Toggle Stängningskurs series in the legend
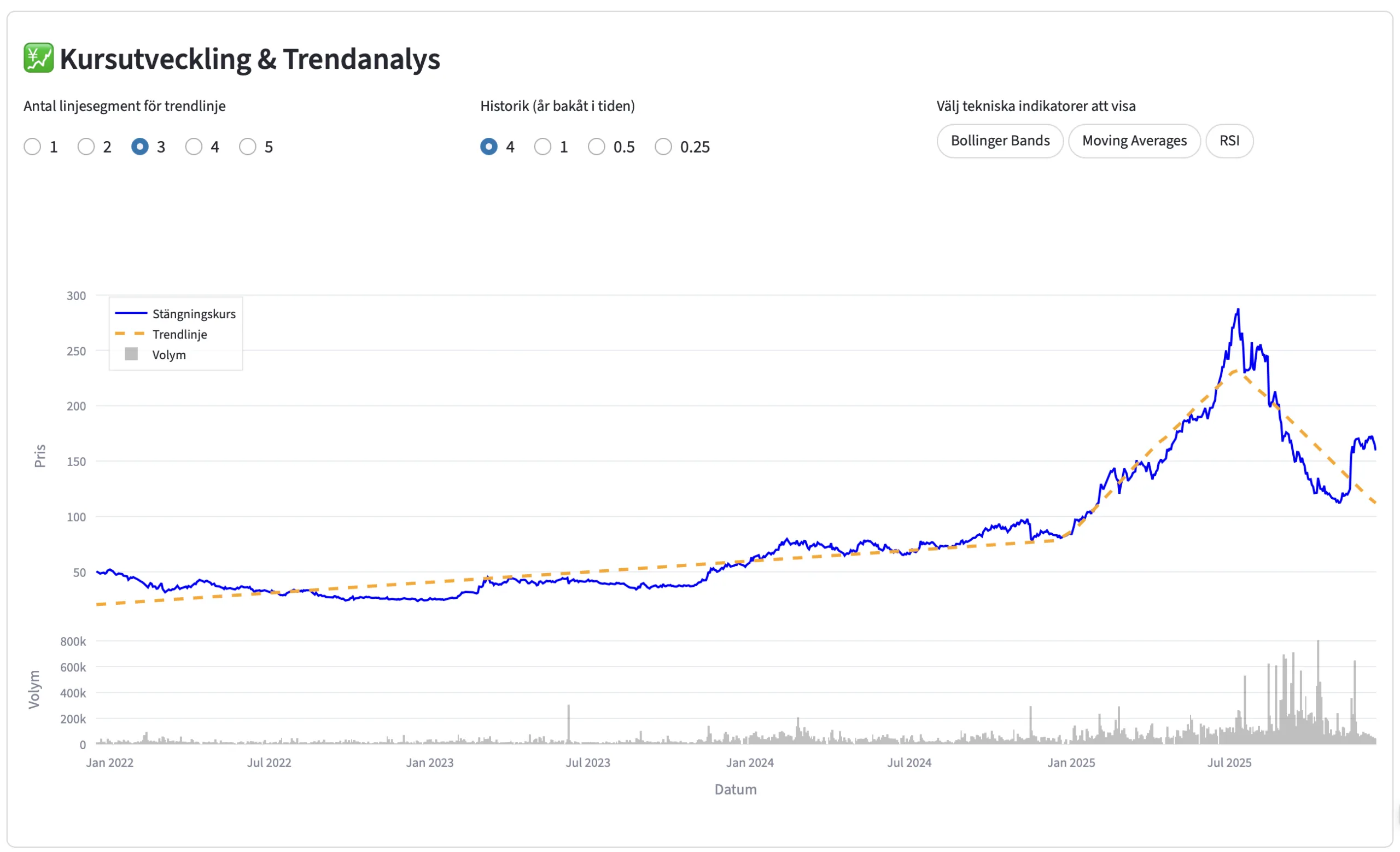Screen dimensions: 1400x852 (x=194, y=314)
